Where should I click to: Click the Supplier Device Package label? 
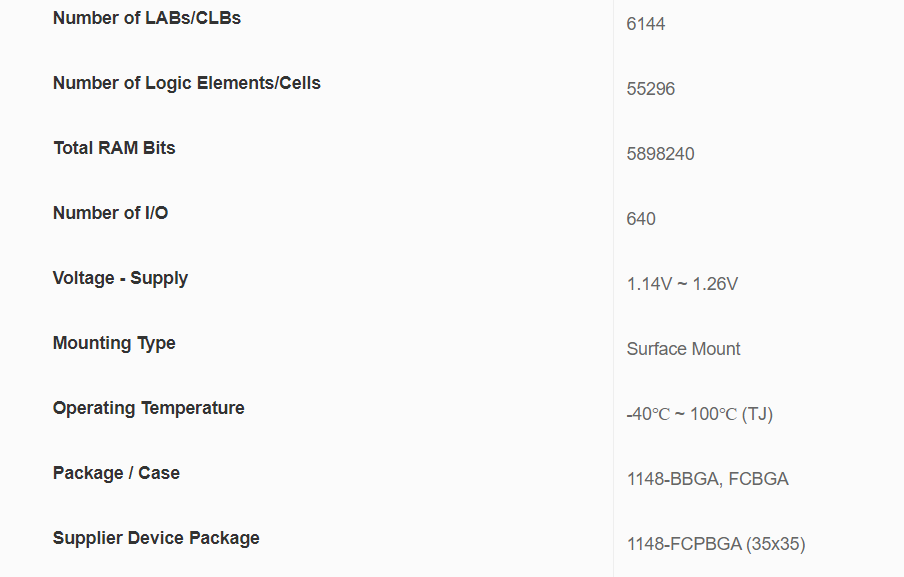(156, 538)
